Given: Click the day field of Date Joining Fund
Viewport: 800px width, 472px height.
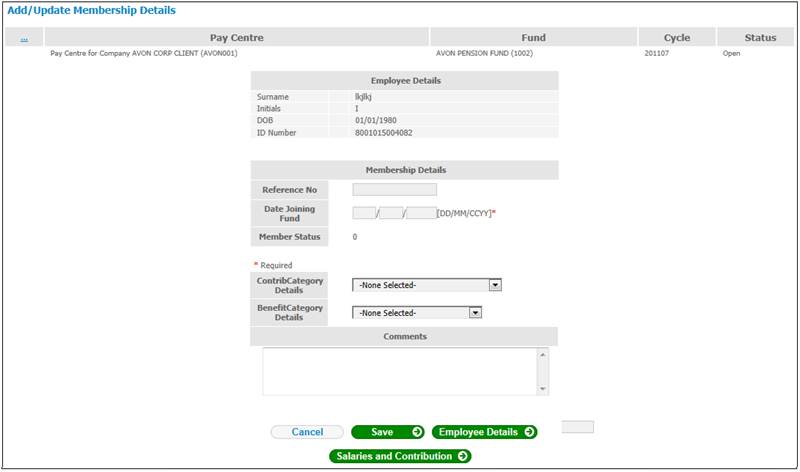Looking at the screenshot, I should coord(364,213).
